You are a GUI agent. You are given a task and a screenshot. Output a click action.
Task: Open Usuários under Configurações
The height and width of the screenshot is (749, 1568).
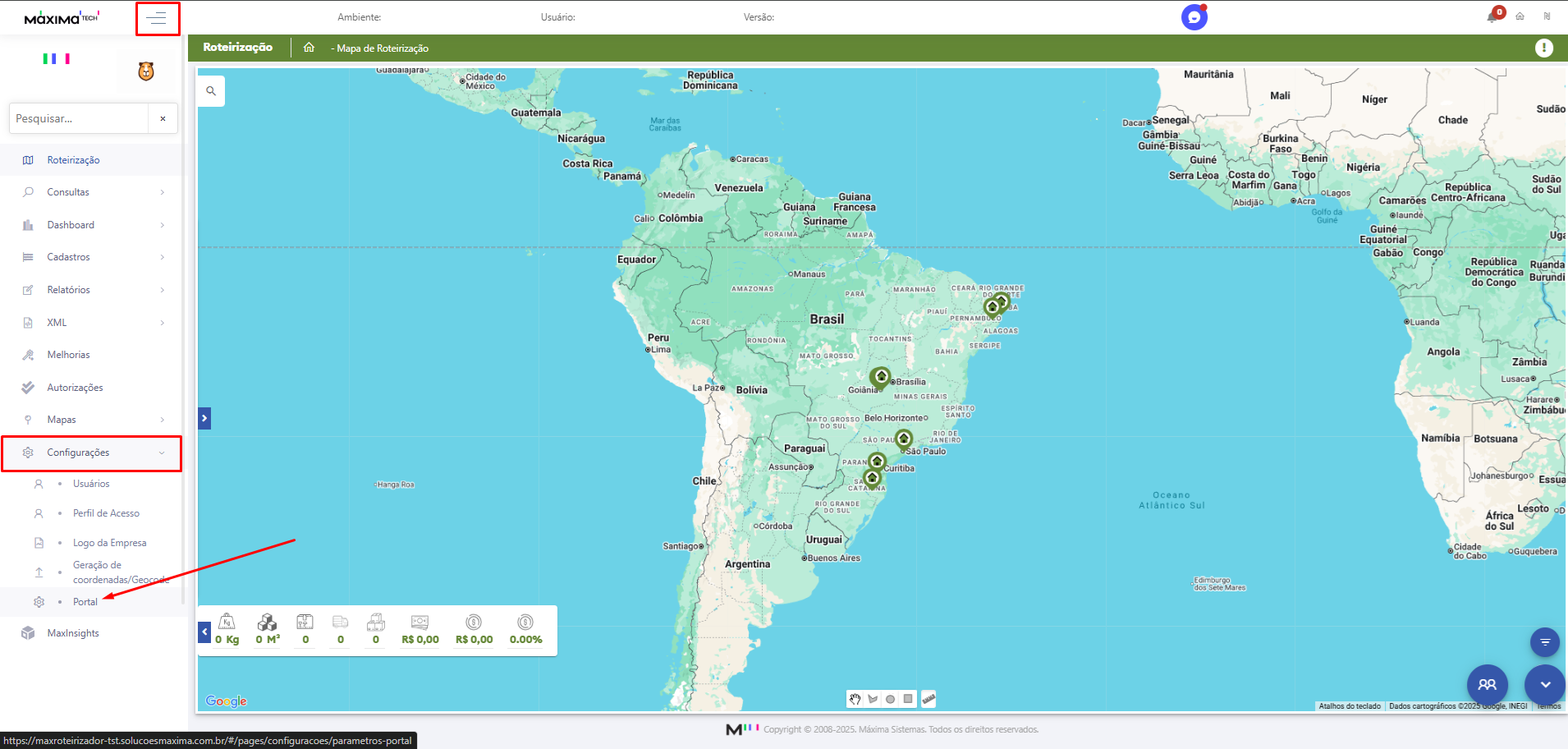[x=91, y=484]
